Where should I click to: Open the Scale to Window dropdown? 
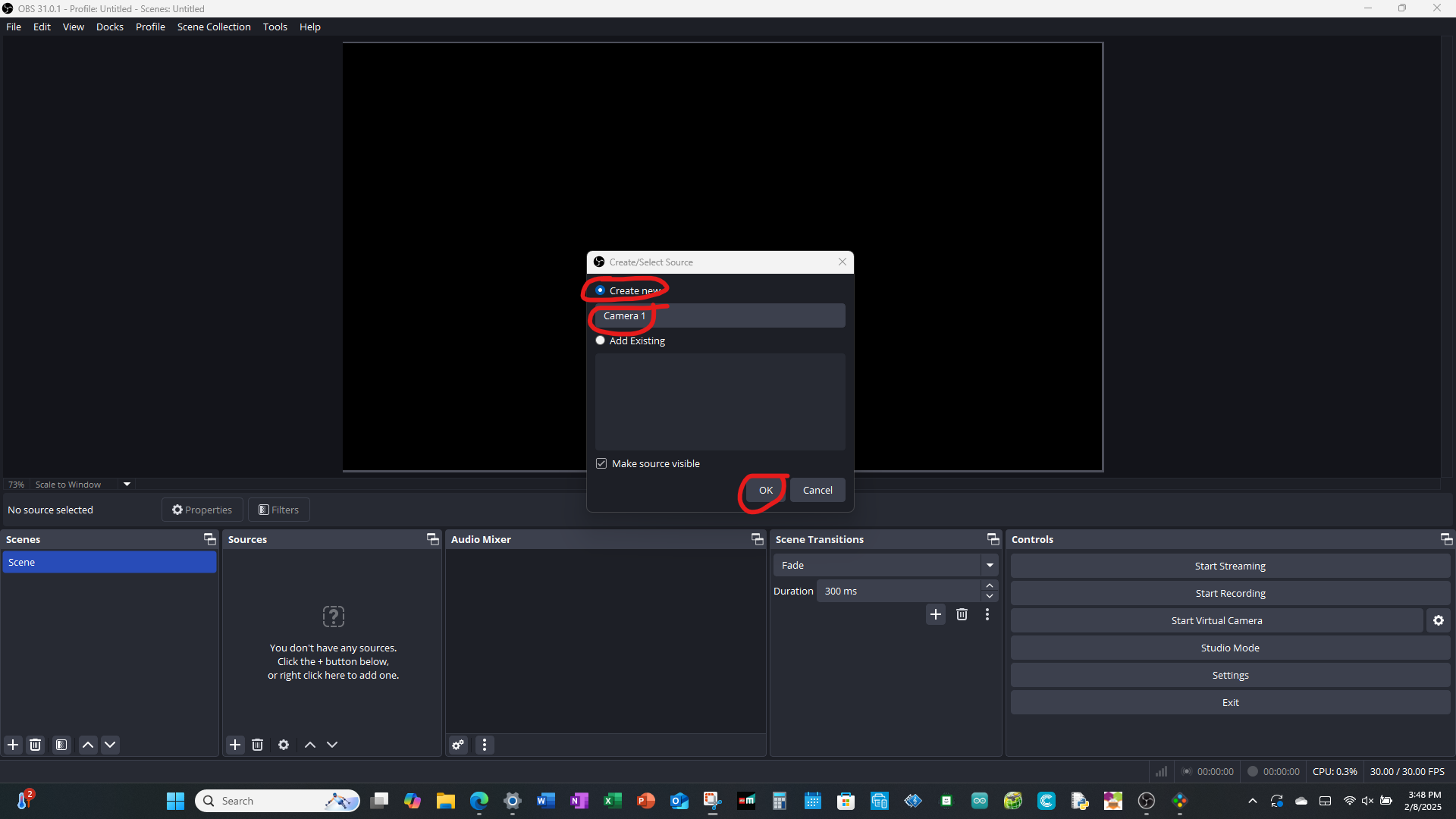tap(126, 484)
